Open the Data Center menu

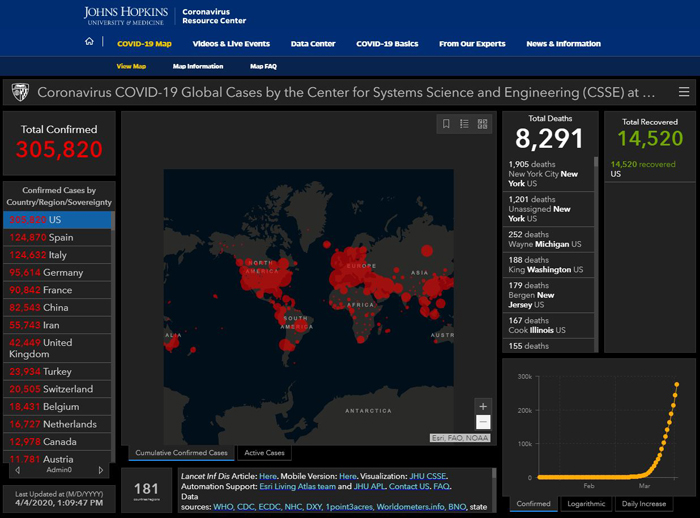click(313, 44)
